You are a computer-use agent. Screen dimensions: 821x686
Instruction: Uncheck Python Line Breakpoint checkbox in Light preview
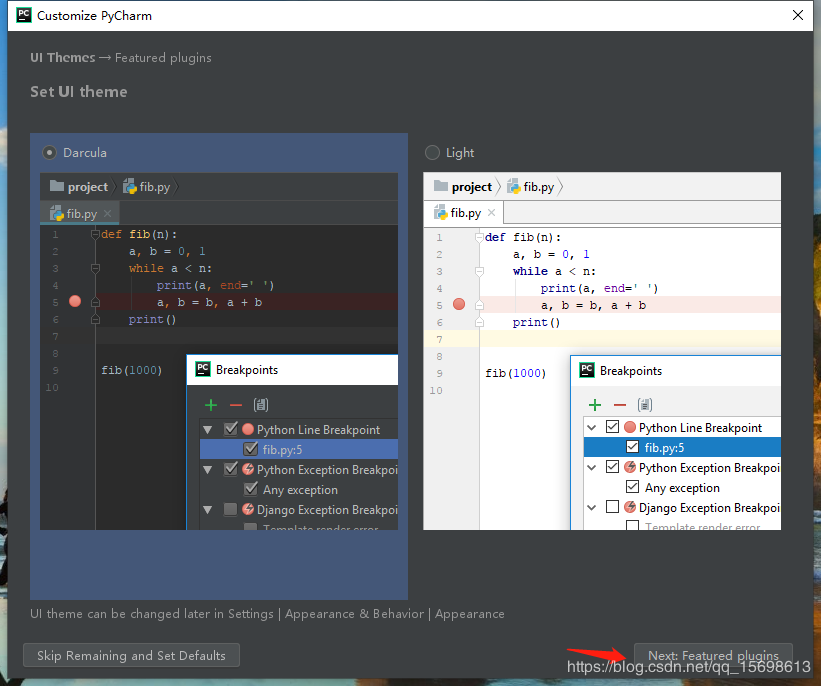point(612,427)
